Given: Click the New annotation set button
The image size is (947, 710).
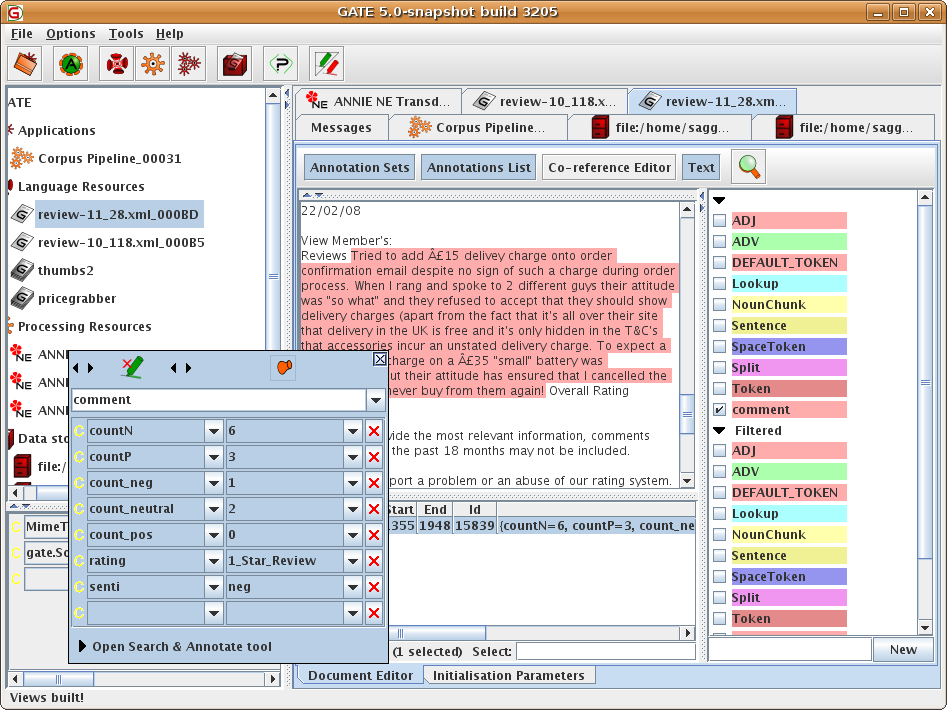Looking at the screenshot, I should 903,650.
